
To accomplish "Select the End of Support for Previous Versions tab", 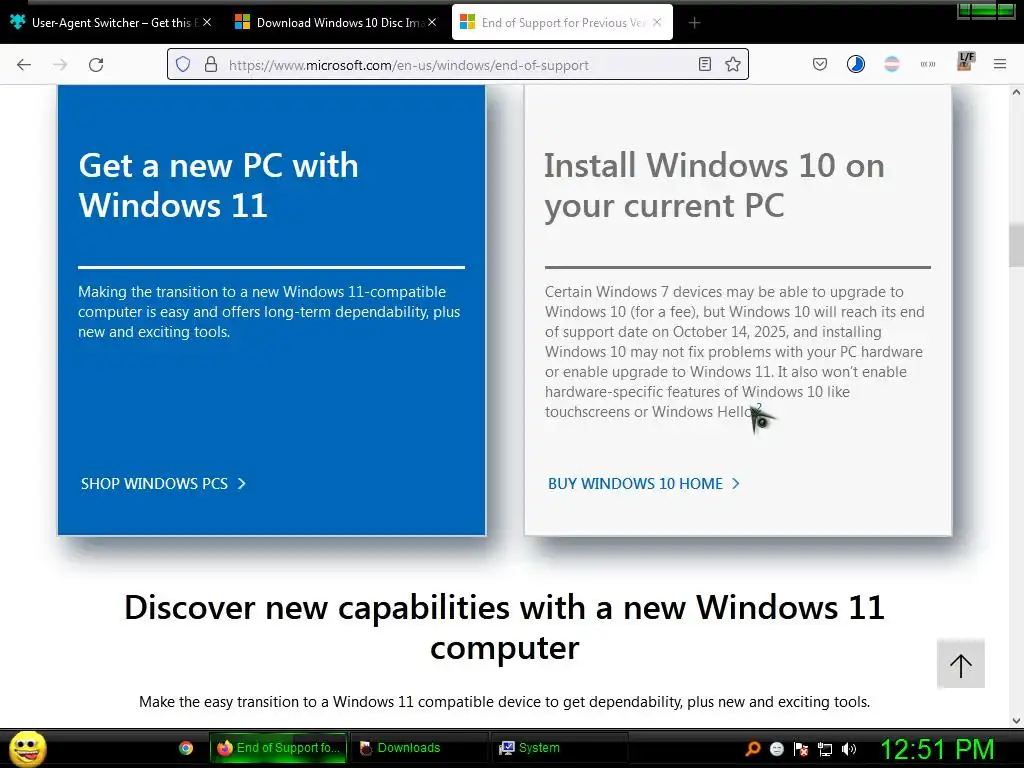I will (562, 22).
